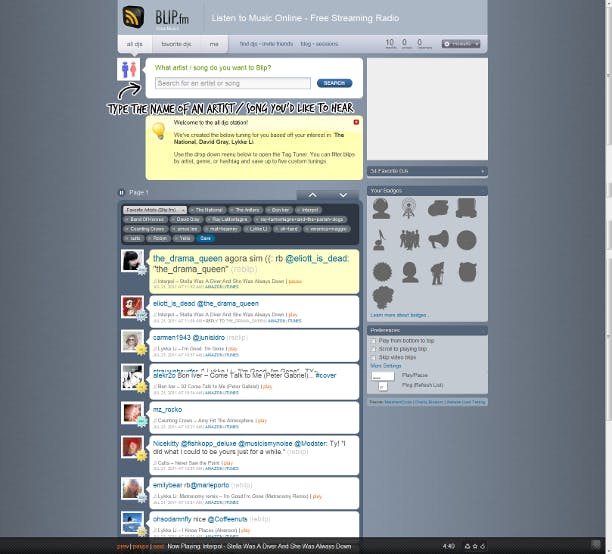Switch to the 'favorite djs' tab
612x554 pixels.
point(176,44)
